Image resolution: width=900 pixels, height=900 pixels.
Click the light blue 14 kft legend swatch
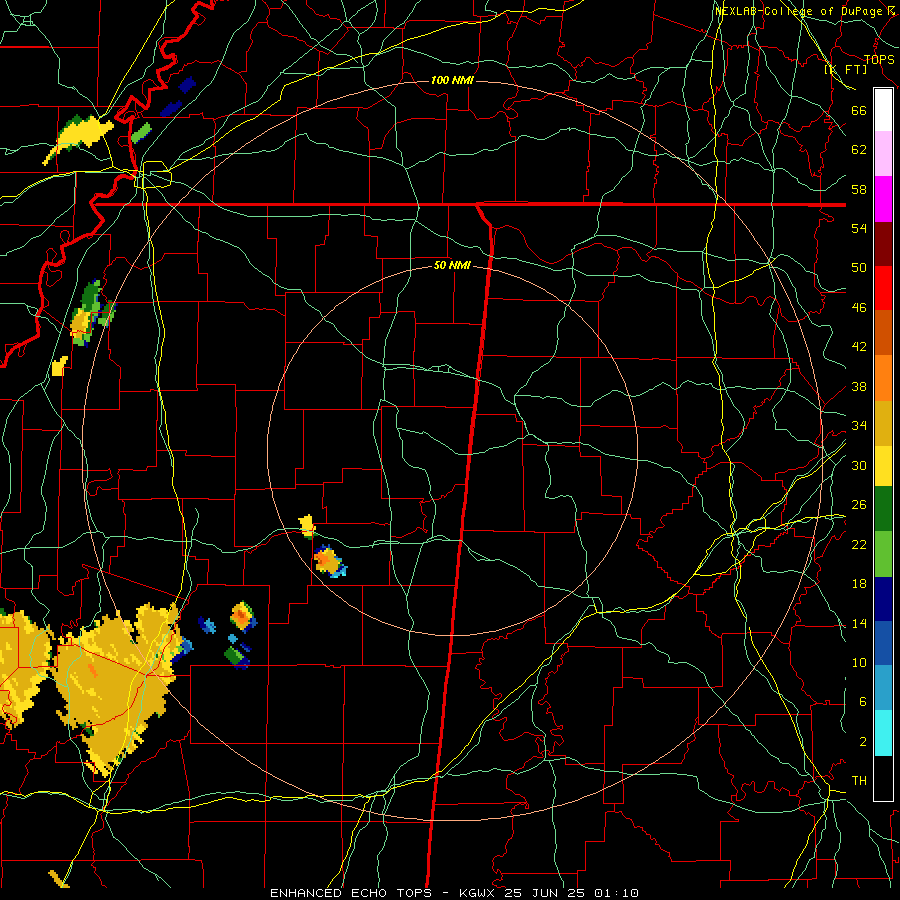(x=883, y=688)
